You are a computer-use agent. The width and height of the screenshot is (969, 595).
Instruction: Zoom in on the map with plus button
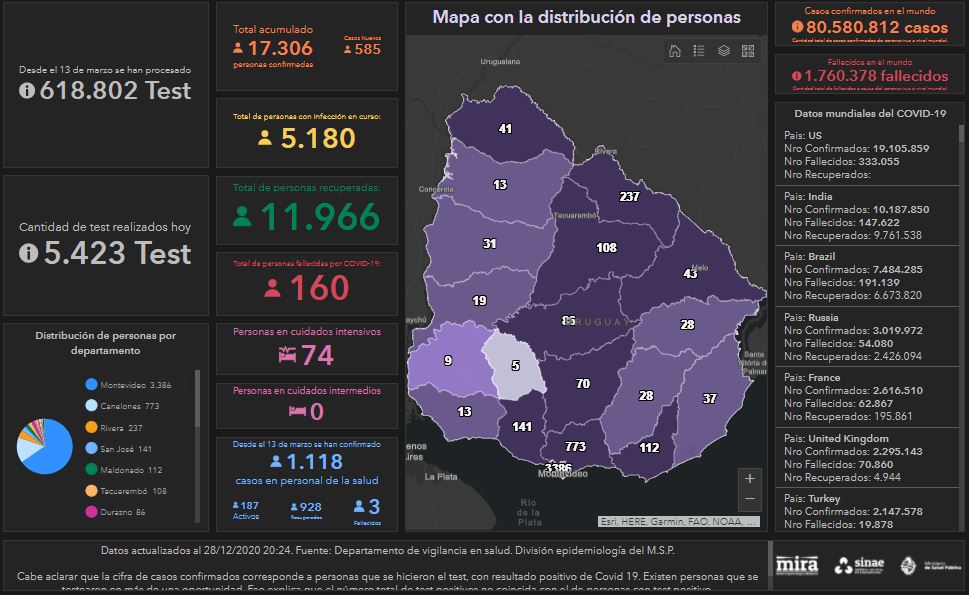[x=750, y=478]
